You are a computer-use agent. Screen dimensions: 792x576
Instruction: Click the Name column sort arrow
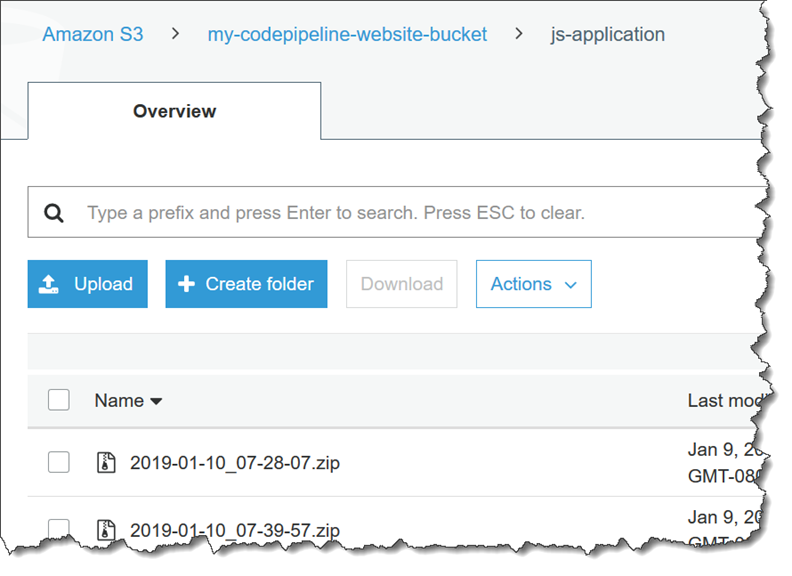(x=156, y=401)
